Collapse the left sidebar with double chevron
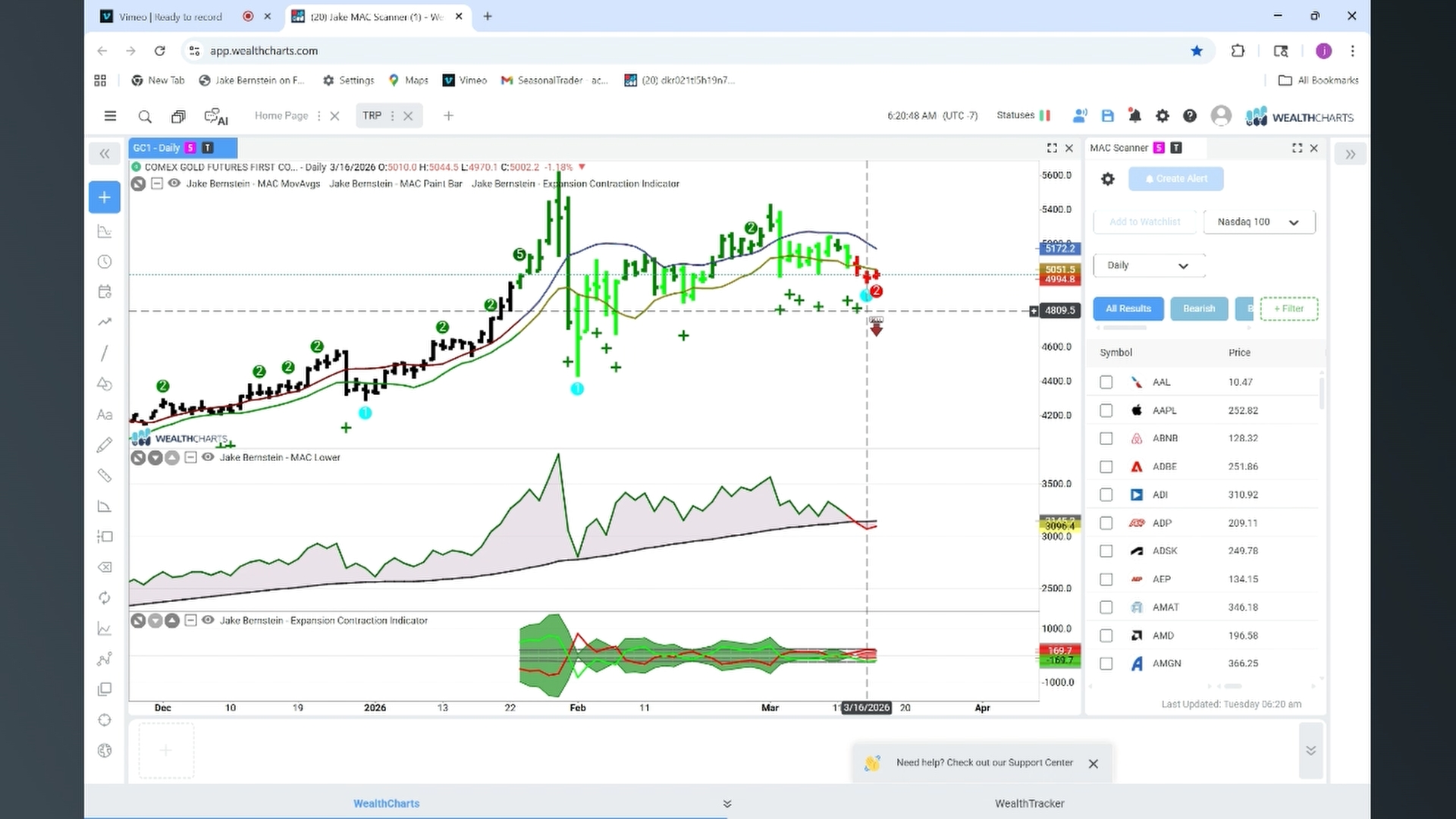The height and width of the screenshot is (819, 1456). (x=105, y=154)
